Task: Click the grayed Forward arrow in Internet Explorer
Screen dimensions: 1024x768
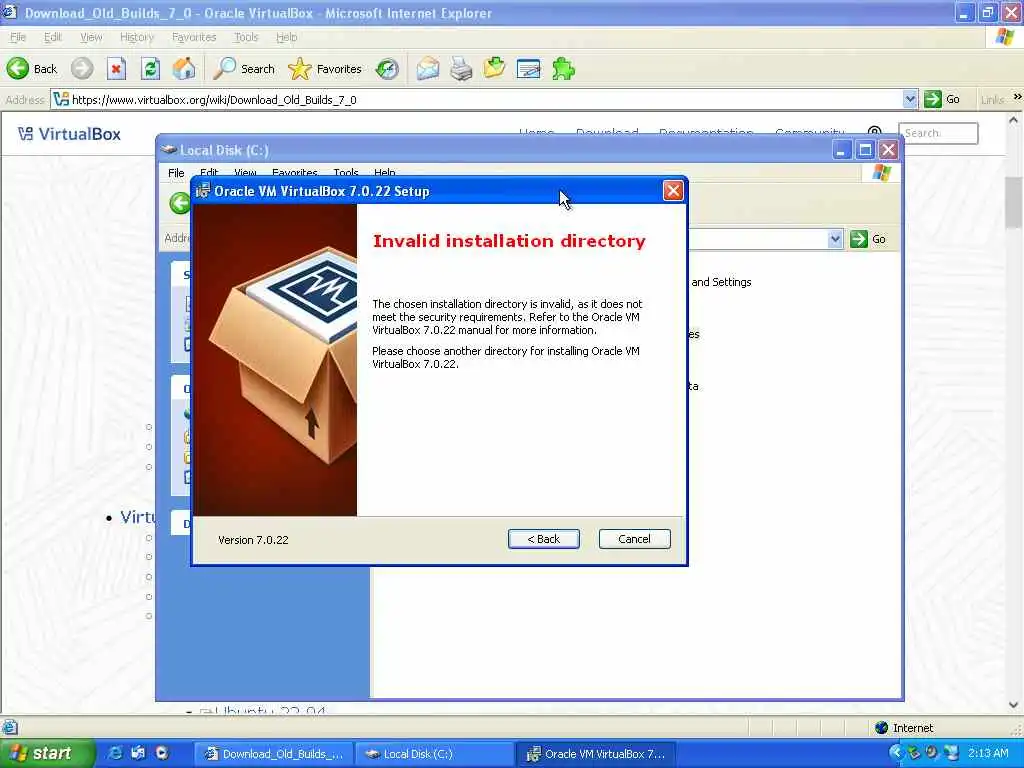Action: point(82,69)
